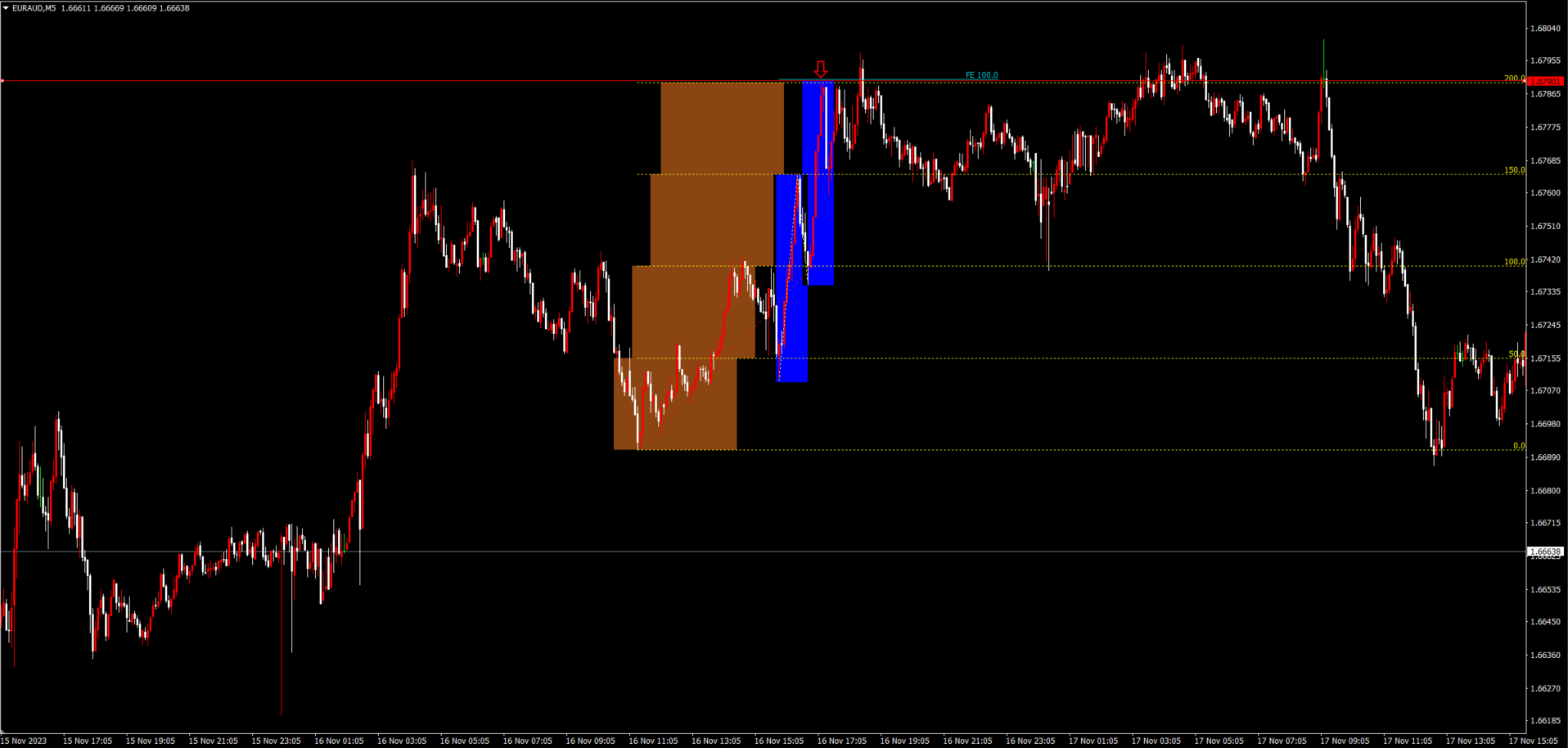Viewport: 1568px width, 748px height.
Task: Click price scale value 1.67335
Action: 1545,291
